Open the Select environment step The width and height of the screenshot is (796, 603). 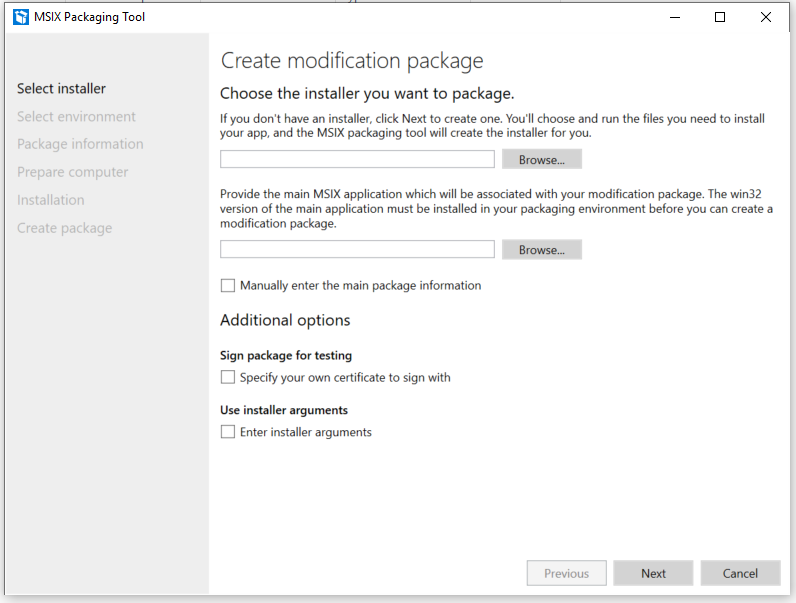point(76,117)
